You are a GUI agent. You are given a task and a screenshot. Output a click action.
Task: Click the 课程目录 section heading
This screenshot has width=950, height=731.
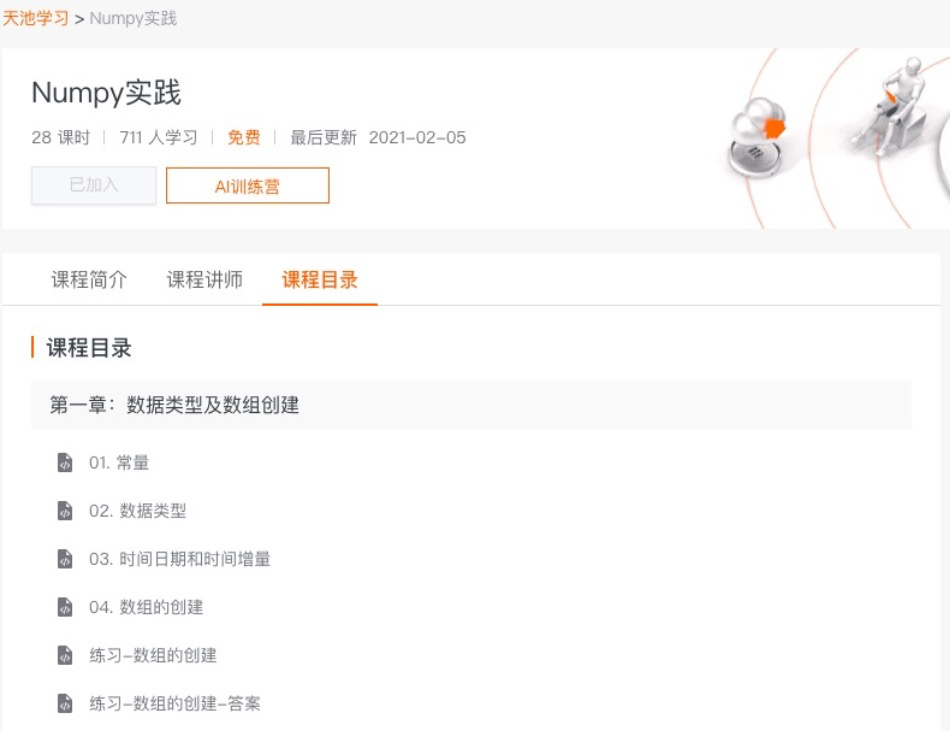89,348
